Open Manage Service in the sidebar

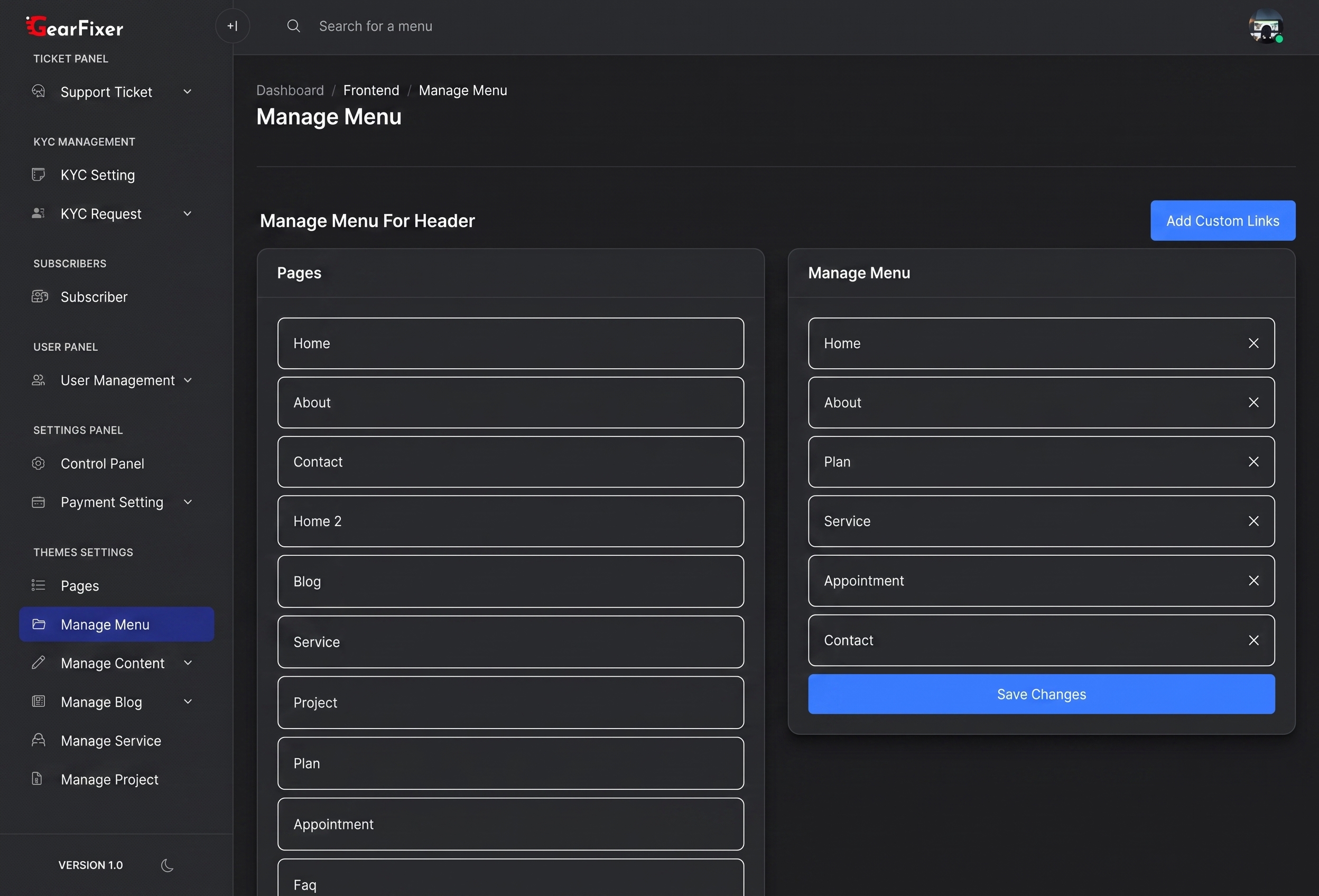(116, 740)
